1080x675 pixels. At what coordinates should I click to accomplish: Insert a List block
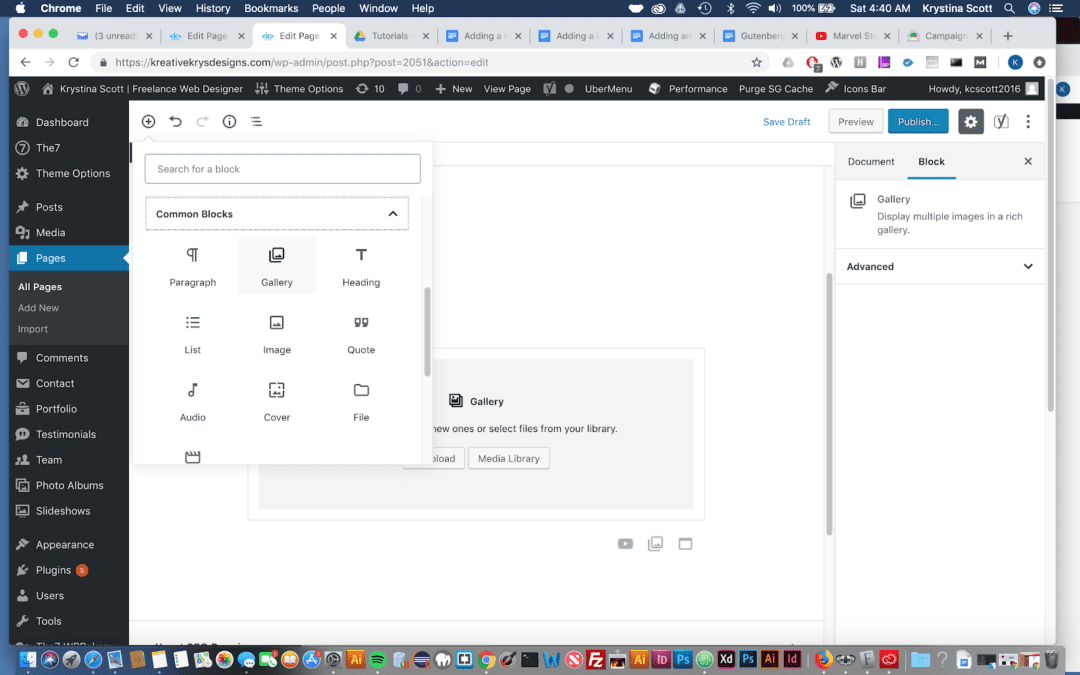[193, 334]
